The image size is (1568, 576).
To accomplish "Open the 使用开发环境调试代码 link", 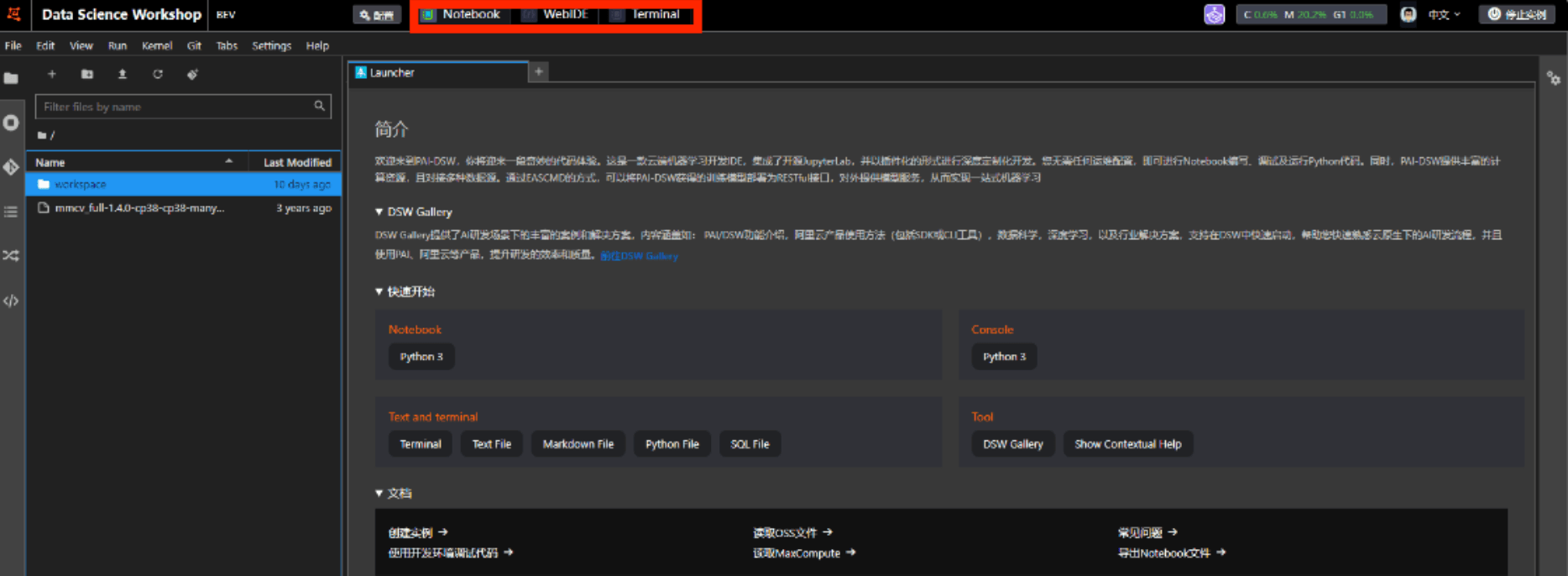I will [x=451, y=552].
